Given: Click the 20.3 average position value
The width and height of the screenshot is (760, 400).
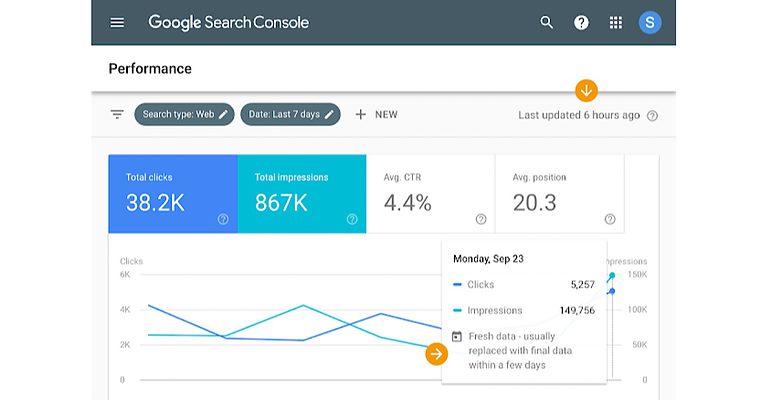Looking at the screenshot, I should [x=535, y=203].
